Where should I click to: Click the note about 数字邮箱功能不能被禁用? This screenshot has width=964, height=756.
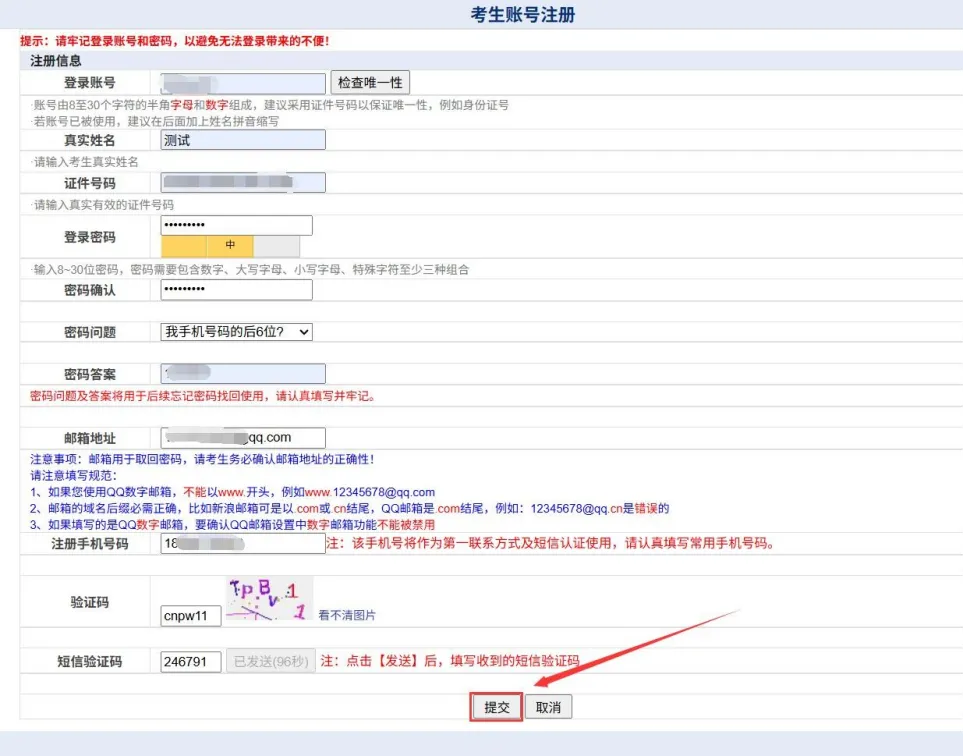pyautogui.click(x=232, y=525)
